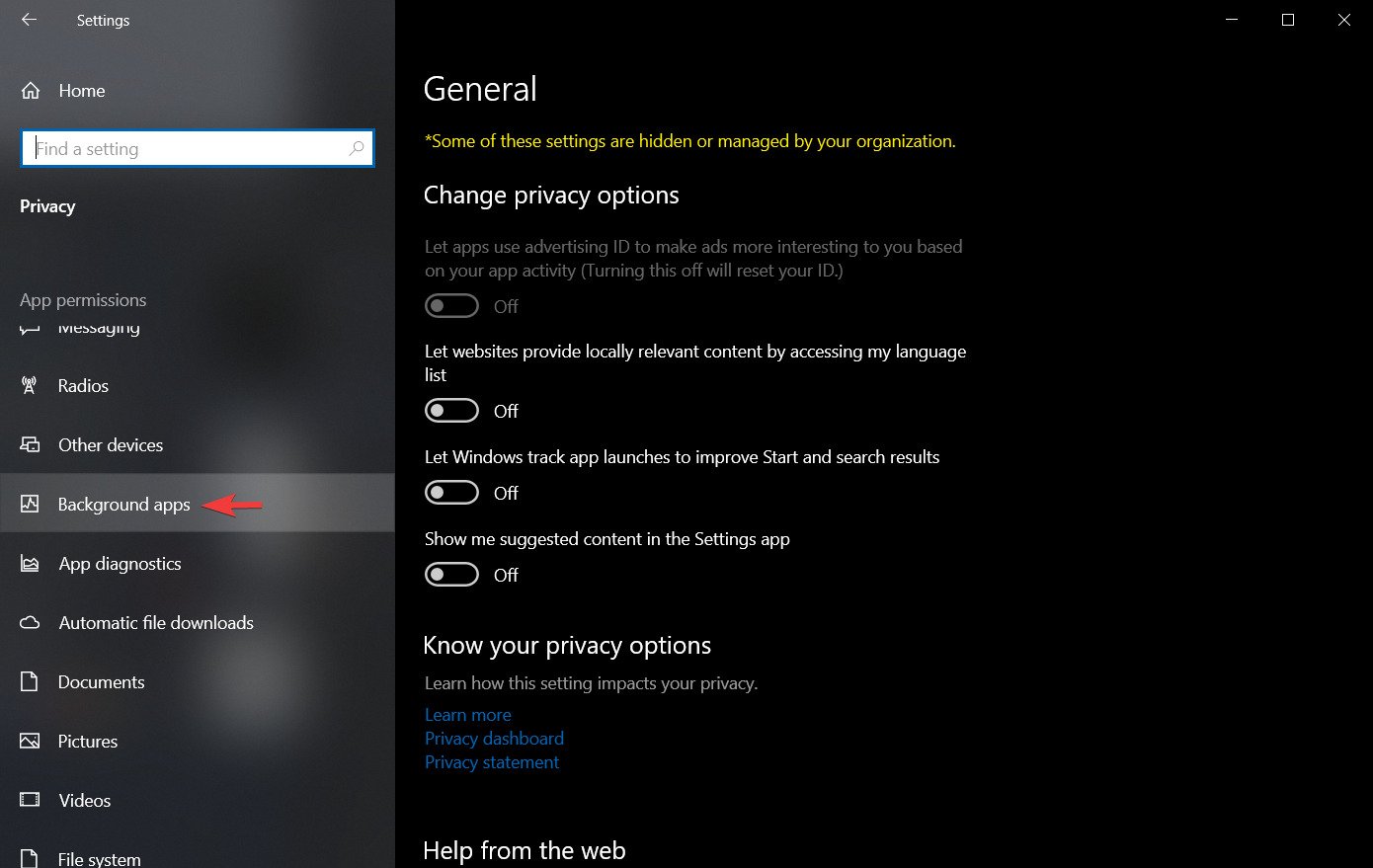This screenshot has height=868, width=1373.
Task: Click the Pictures icon
Action: [x=30, y=742]
